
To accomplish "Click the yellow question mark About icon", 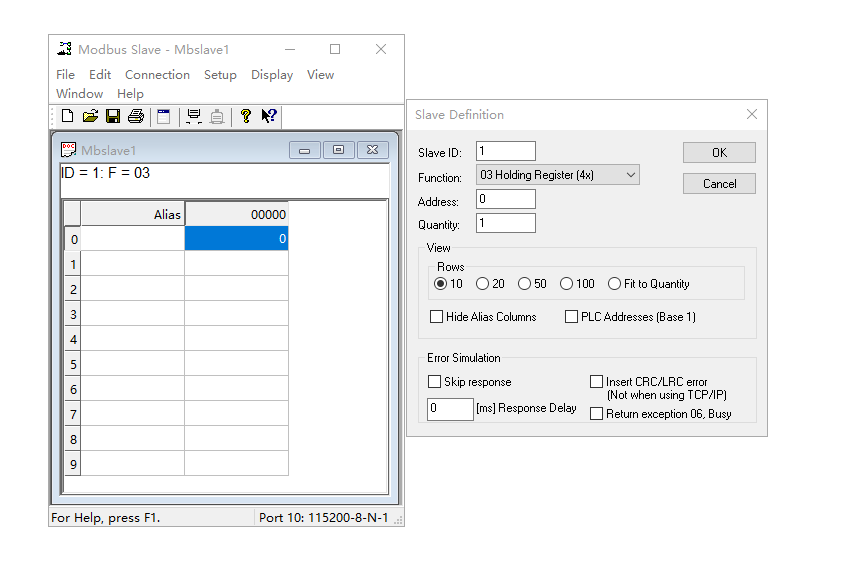I will tap(245, 117).
